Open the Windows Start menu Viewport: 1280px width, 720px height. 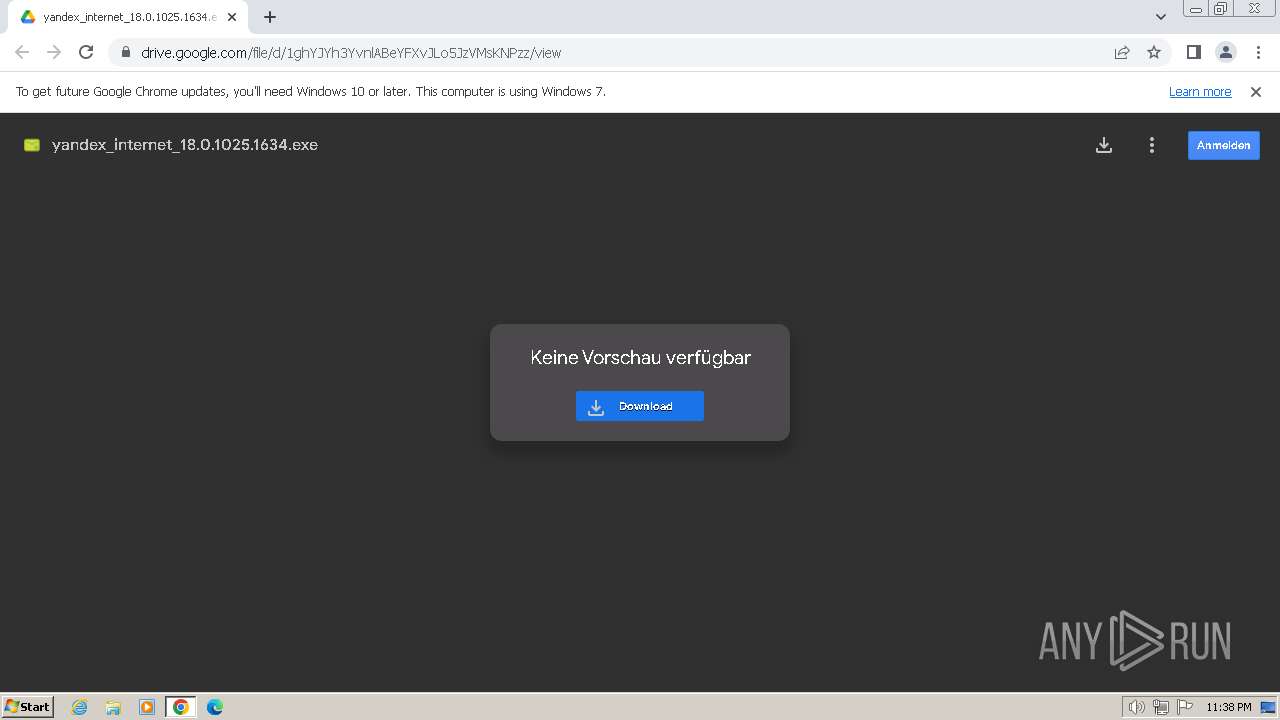click(28, 707)
